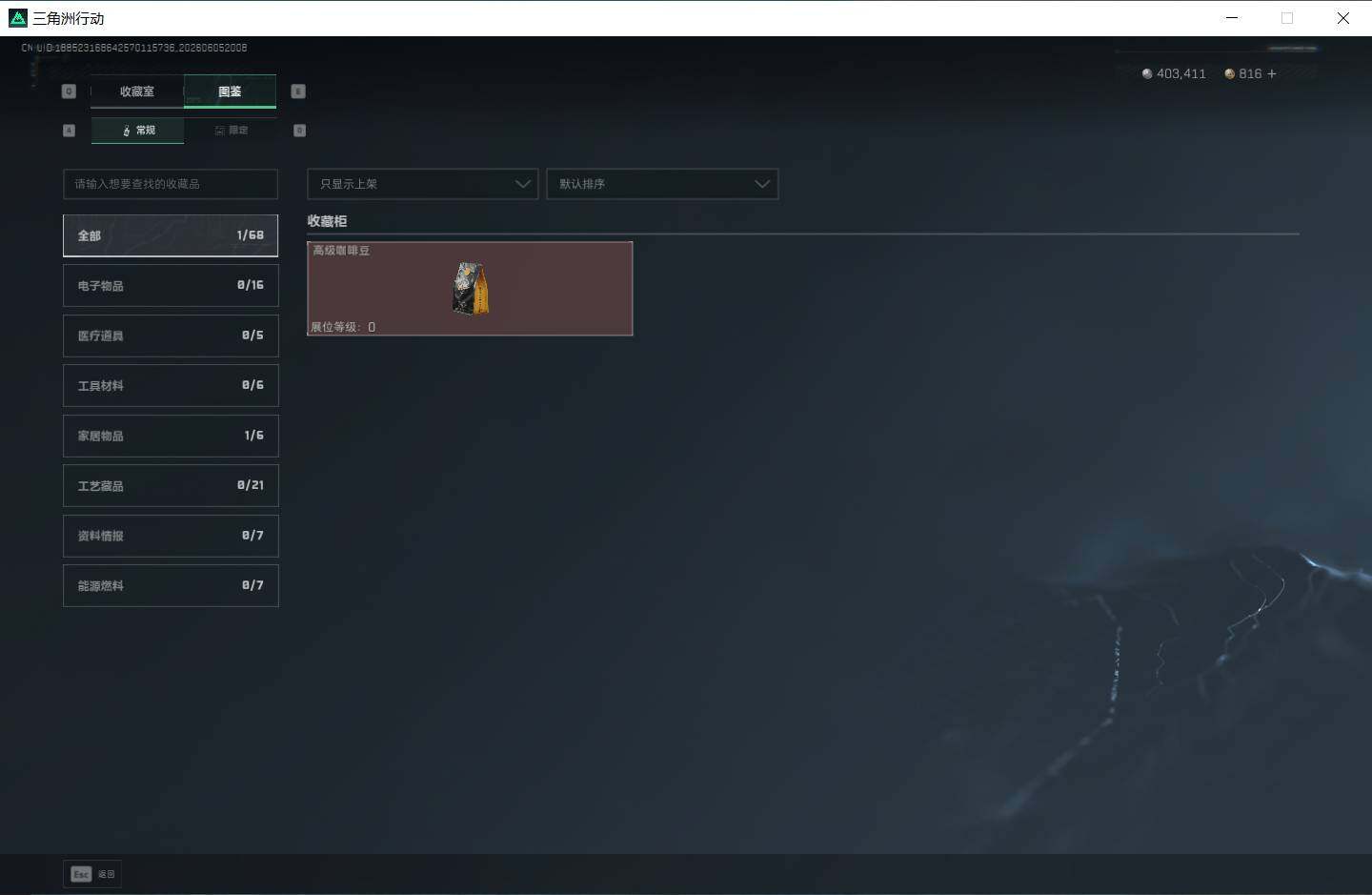This screenshot has height=895, width=1372.
Task: Open the 常规 sub-tab
Action: 138,131
